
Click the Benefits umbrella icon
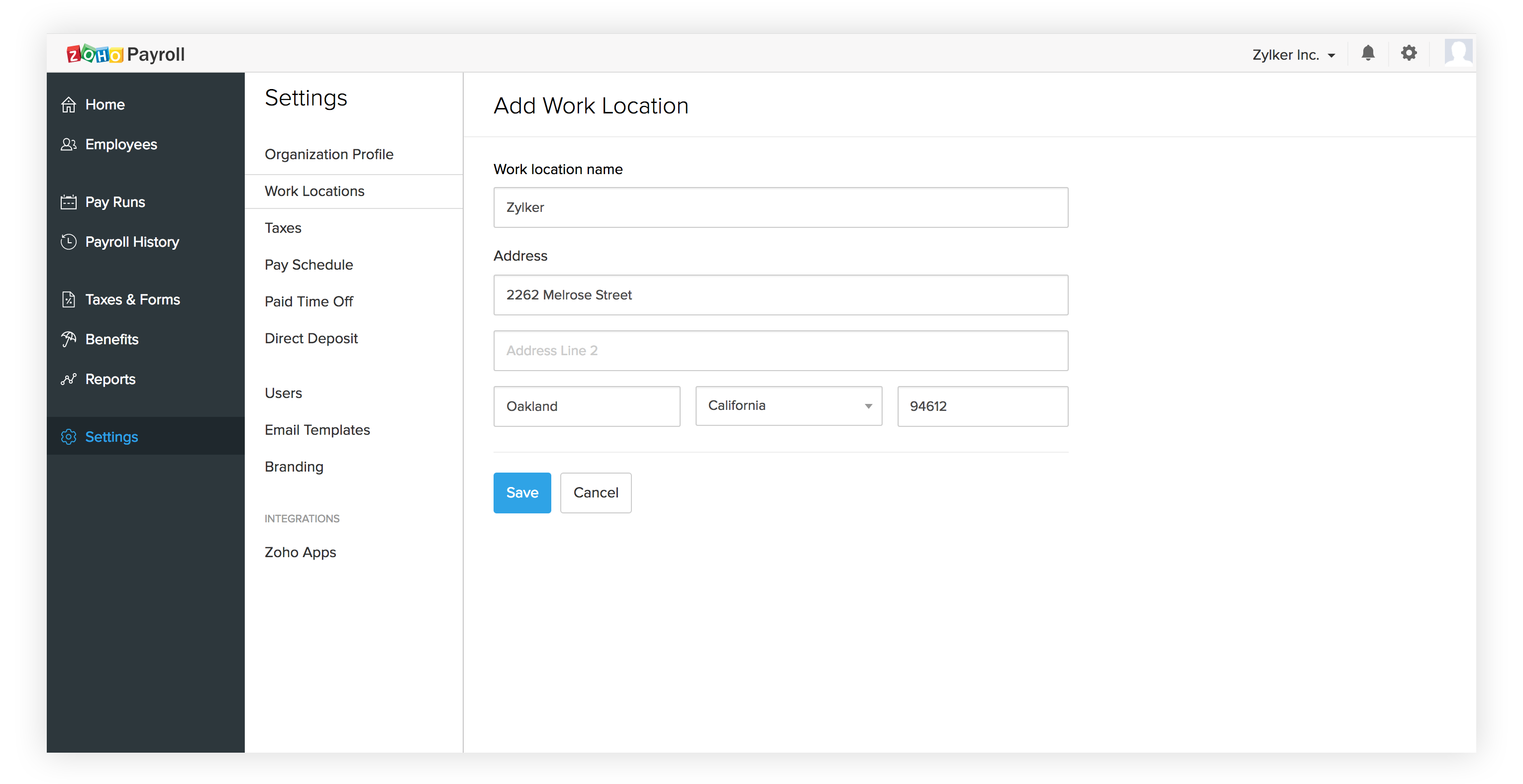[69, 339]
